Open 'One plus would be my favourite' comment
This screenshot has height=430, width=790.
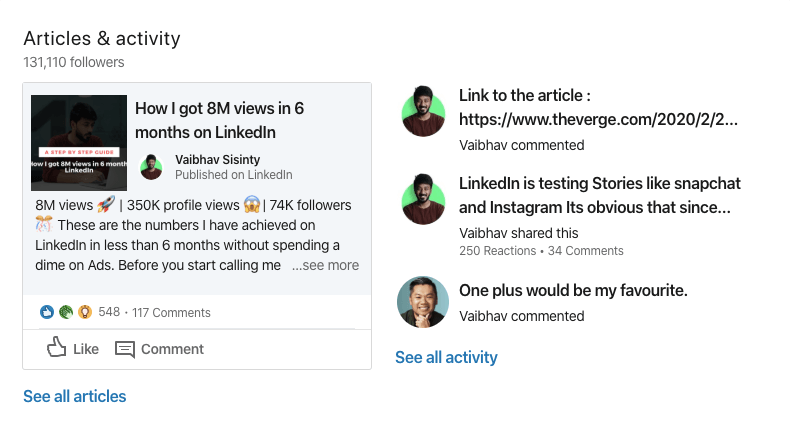573,290
